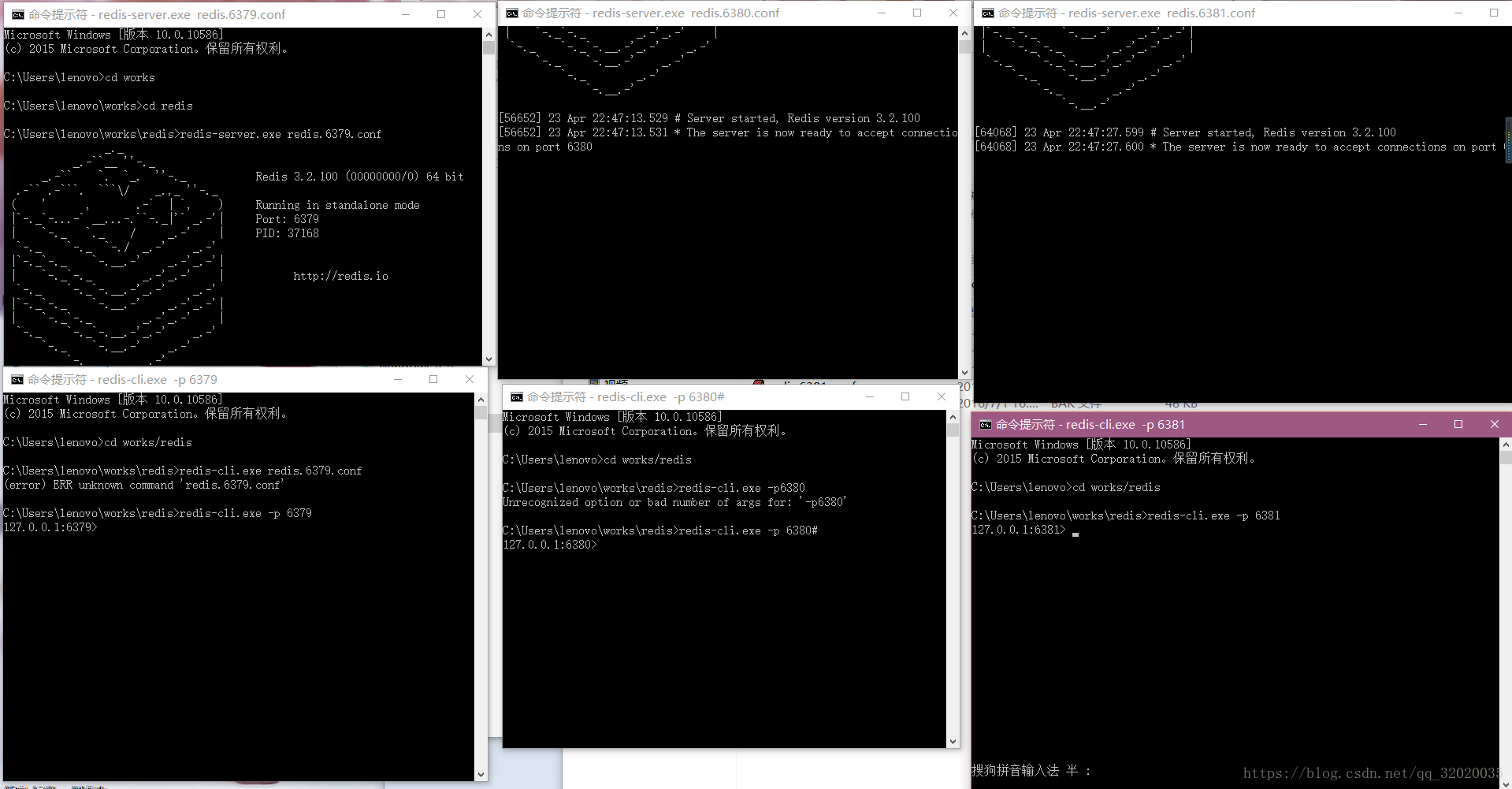The image size is (1512, 789).
Task: Click cmd icon of redis-server 6381 window
Action: (988, 13)
